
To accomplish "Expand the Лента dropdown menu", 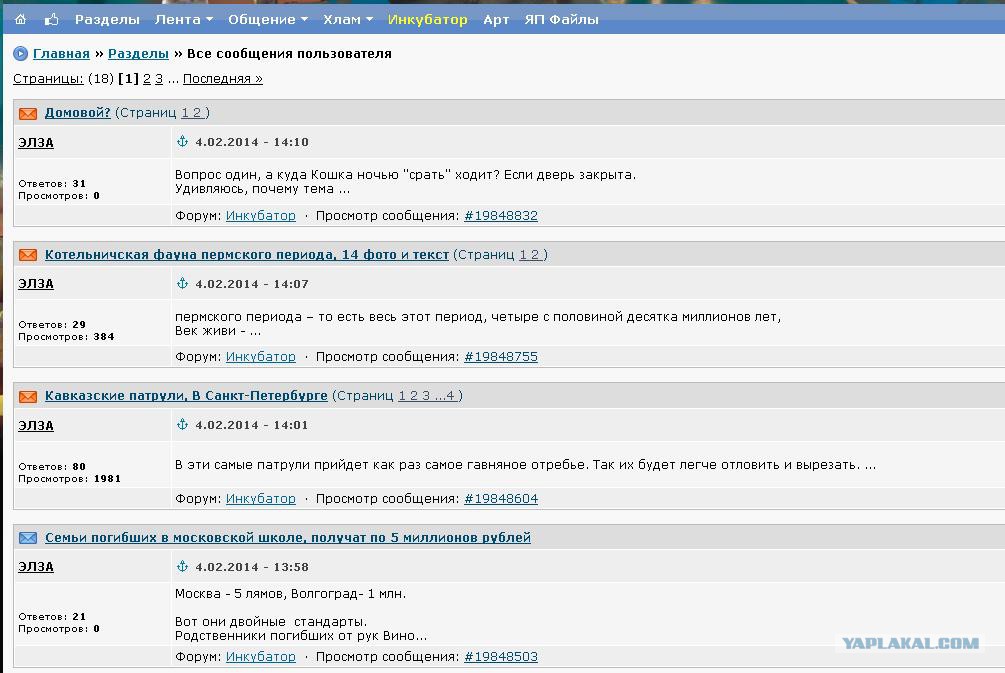I will pyautogui.click(x=183, y=19).
